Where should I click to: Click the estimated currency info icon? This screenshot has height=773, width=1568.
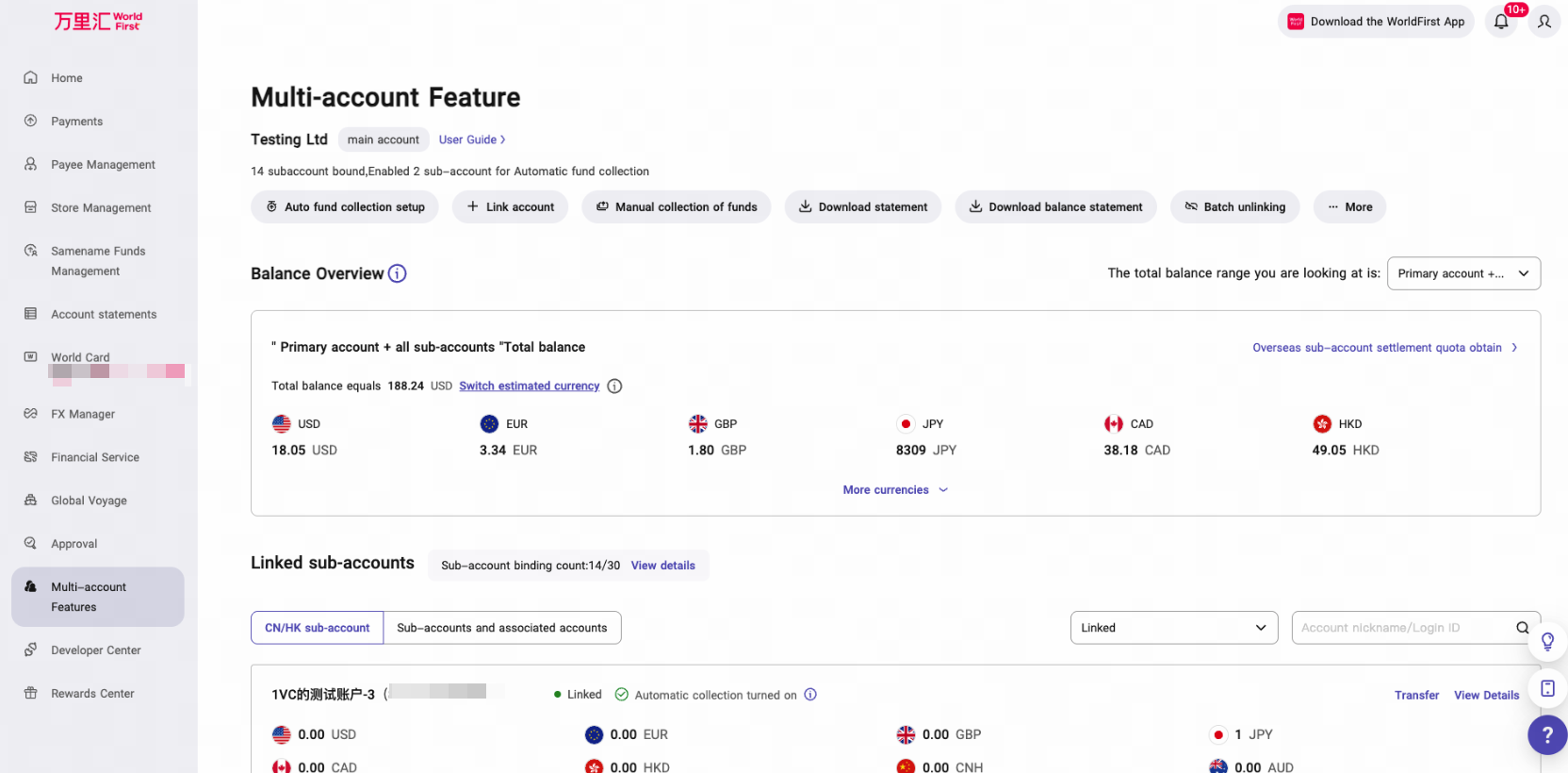point(614,386)
